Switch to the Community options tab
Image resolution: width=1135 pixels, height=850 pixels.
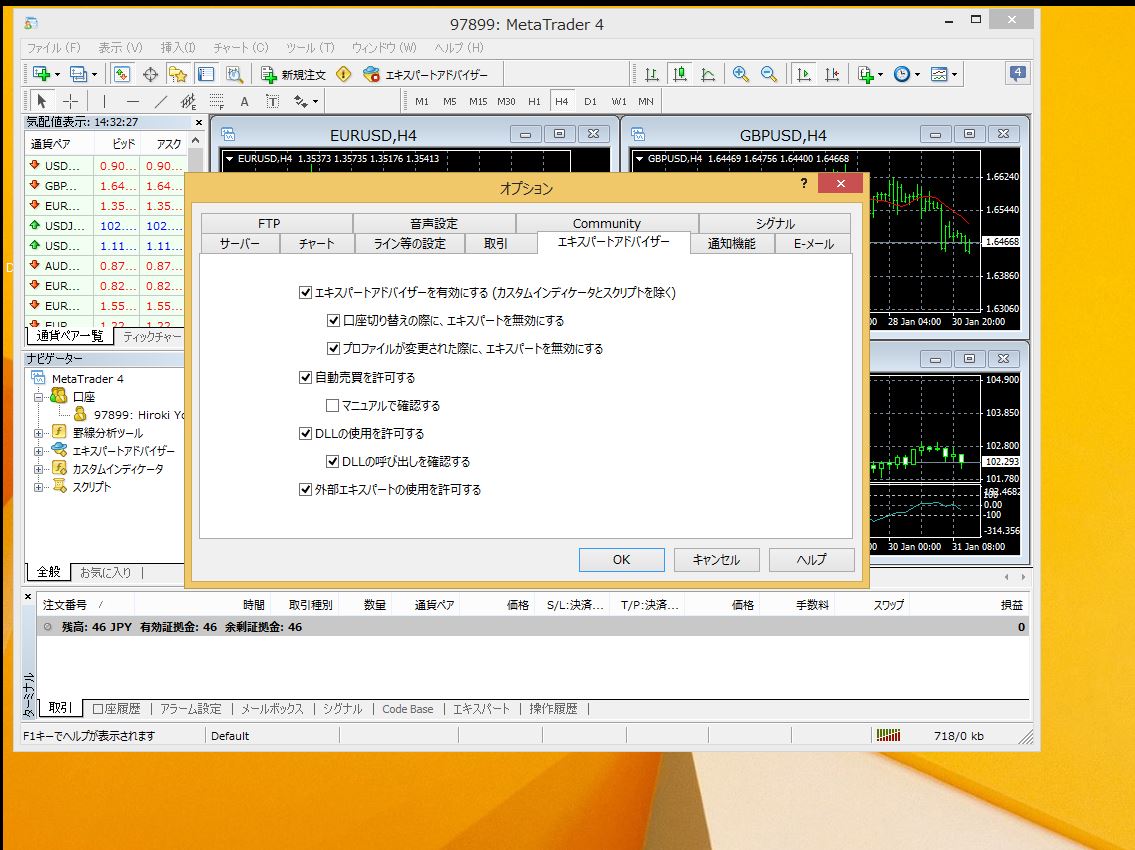pyautogui.click(x=607, y=223)
